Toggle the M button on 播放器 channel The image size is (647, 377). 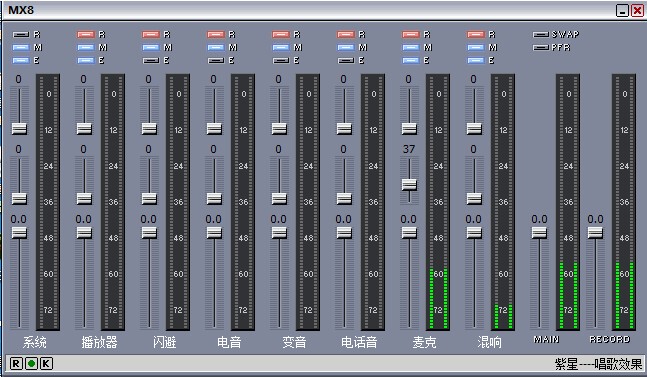coord(86,47)
